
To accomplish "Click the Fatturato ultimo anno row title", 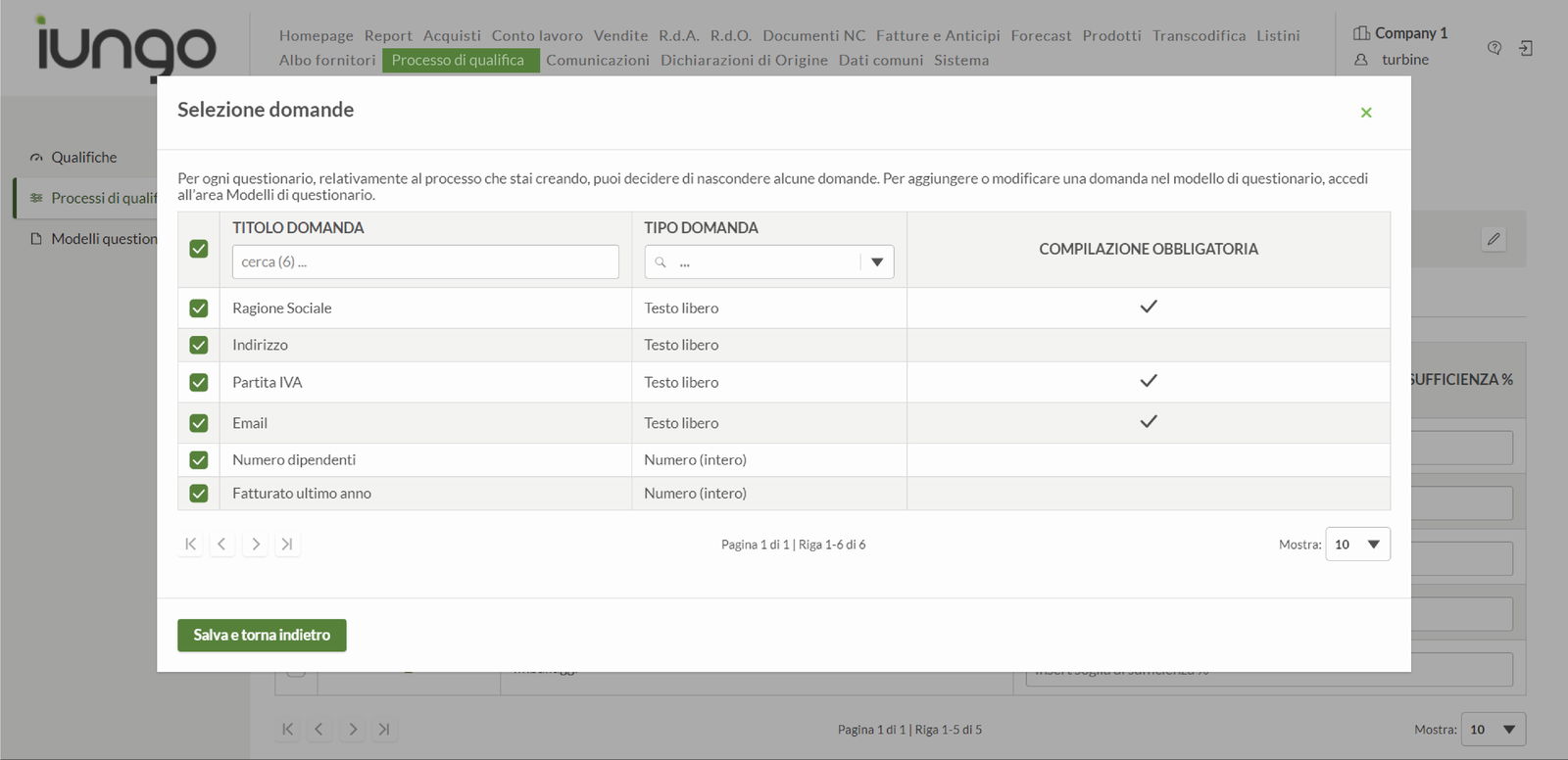I will point(302,494).
